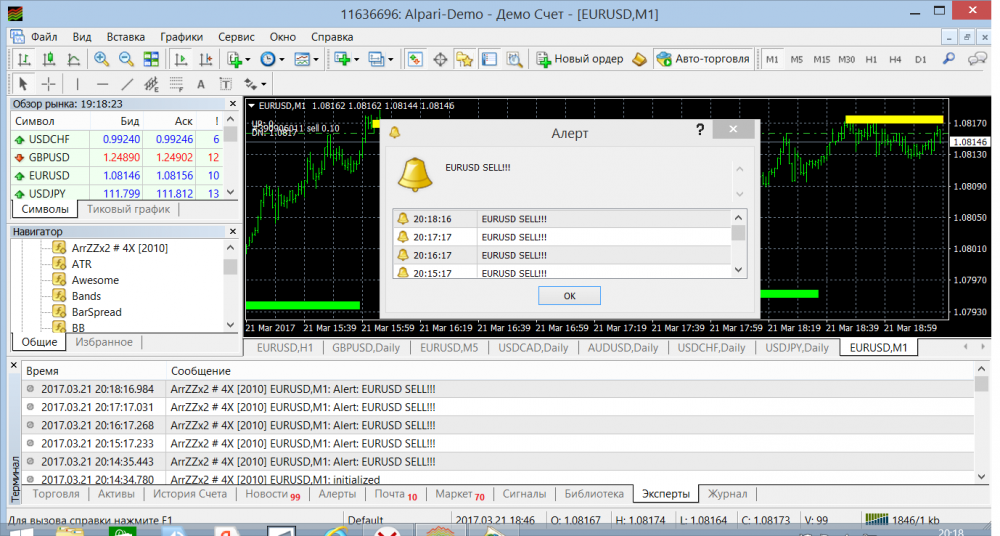Select the trendline drawing tool
Screen dimensions: 1000x536
click(x=127, y=84)
